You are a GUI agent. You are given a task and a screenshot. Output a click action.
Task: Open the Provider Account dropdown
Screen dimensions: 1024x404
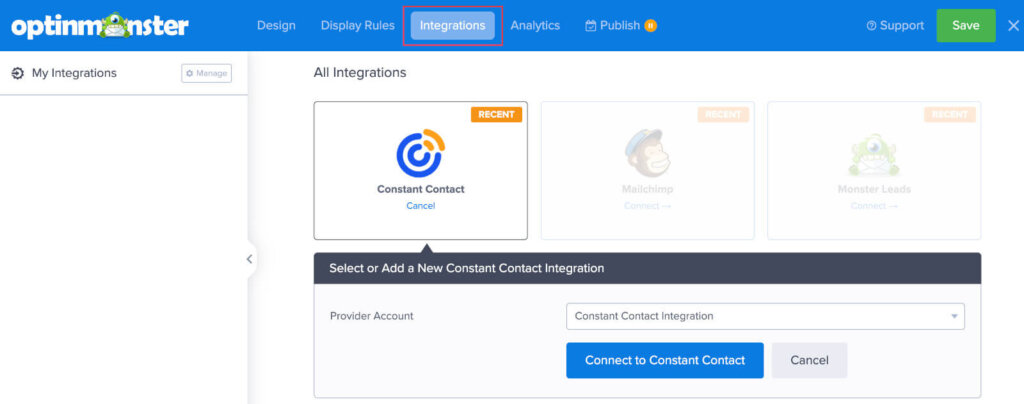click(765, 316)
